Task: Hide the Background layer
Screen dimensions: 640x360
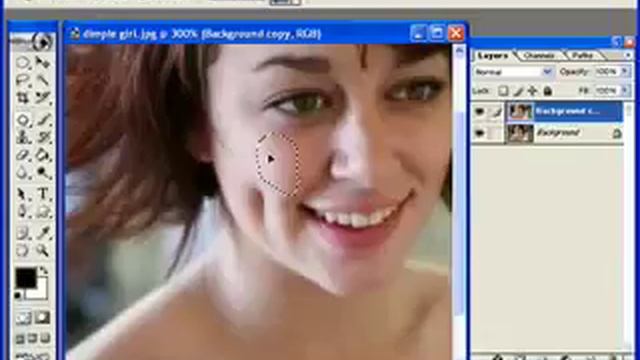Action: pyautogui.click(x=479, y=133)
